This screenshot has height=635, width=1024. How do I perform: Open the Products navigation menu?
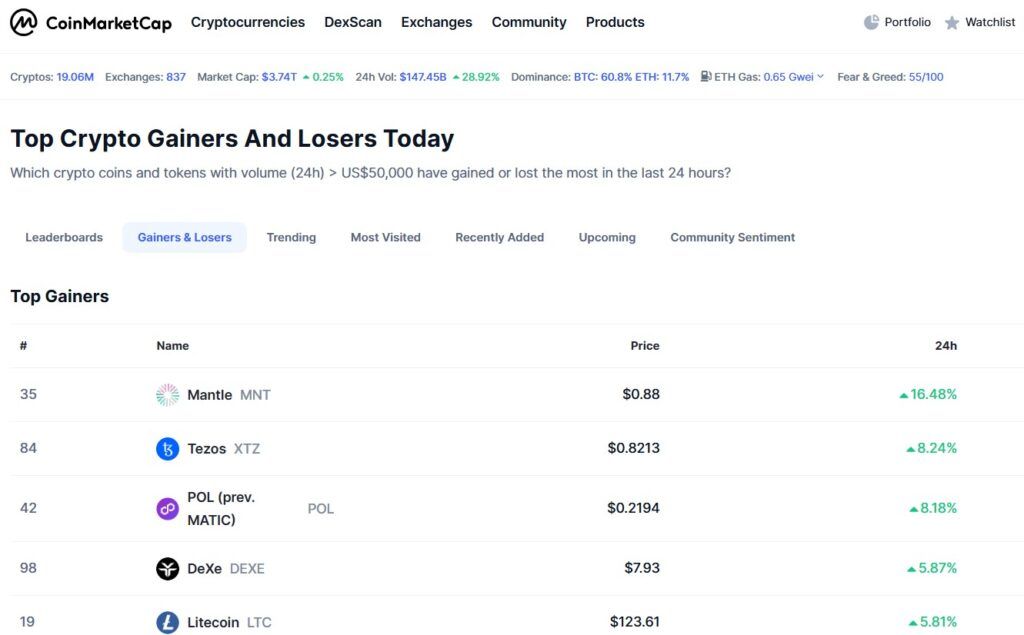coord(615,22)
